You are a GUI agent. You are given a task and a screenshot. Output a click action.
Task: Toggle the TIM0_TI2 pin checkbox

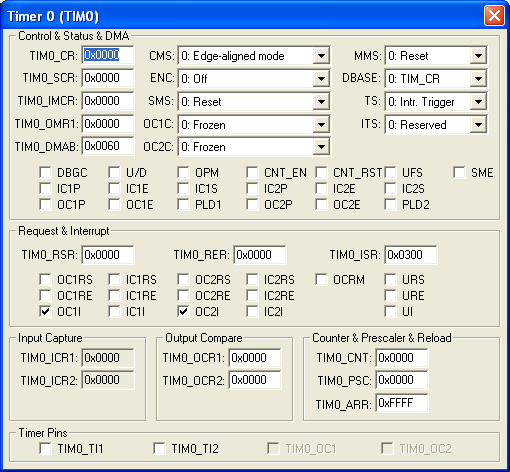click(x=159, y=448)
